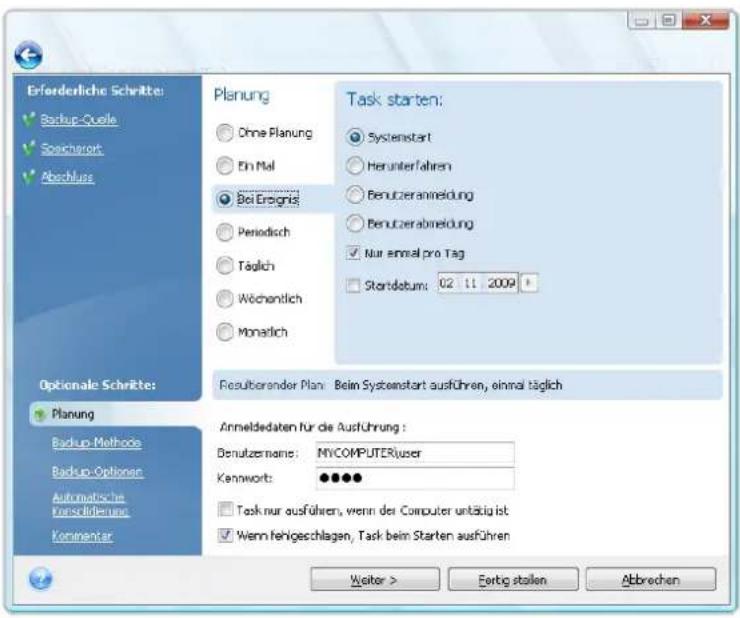Select Benutzerabmeldung as task trigger
Viewport: 740px width, 618px height.
pos(355,223)
